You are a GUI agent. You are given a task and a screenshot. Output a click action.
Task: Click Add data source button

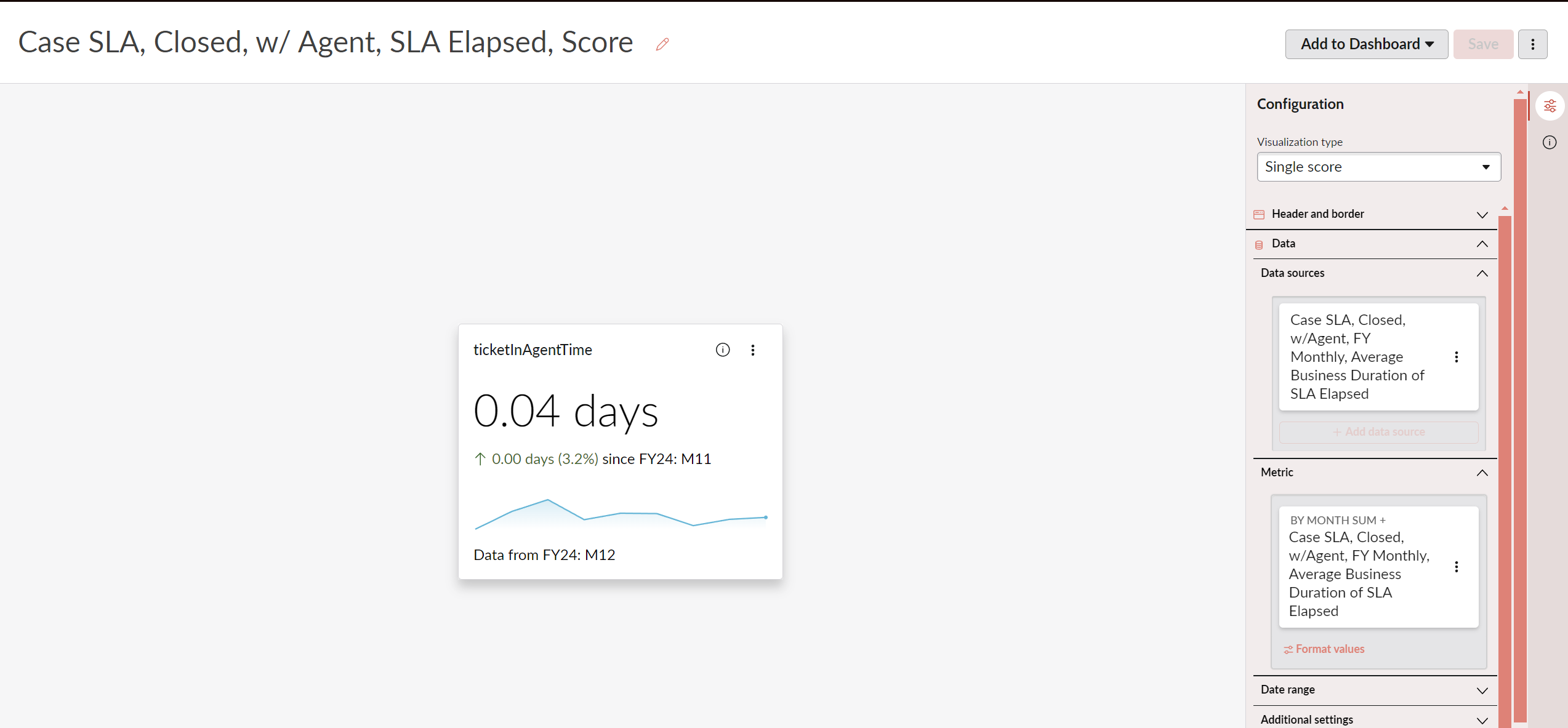pos(1378,432)
